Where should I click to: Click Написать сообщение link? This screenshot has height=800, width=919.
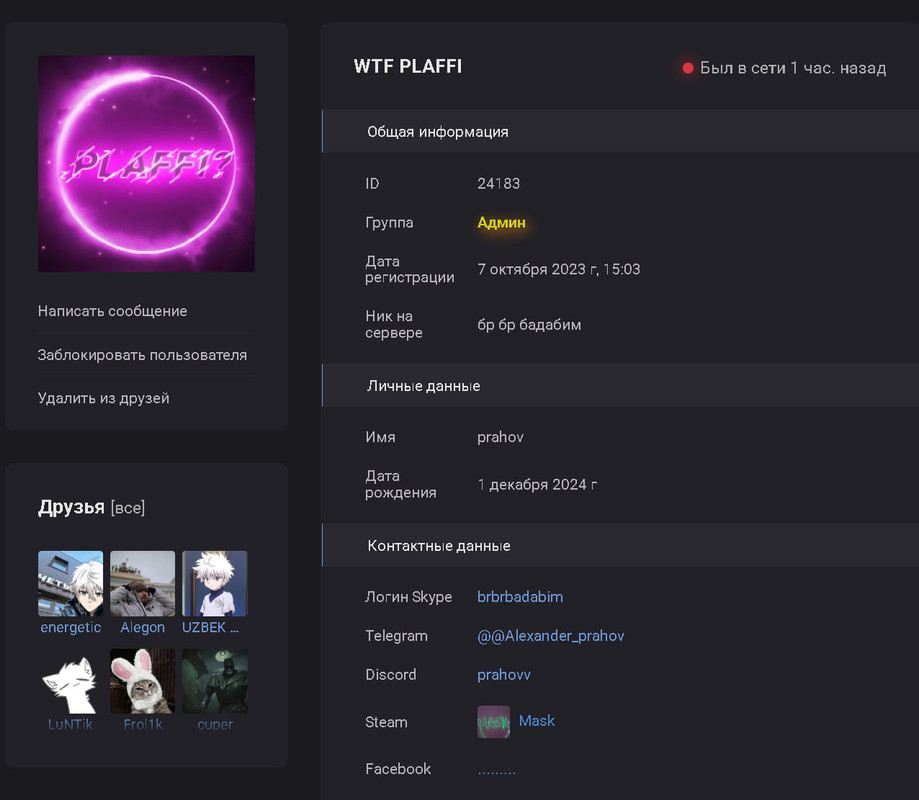[x=113, y=311]
